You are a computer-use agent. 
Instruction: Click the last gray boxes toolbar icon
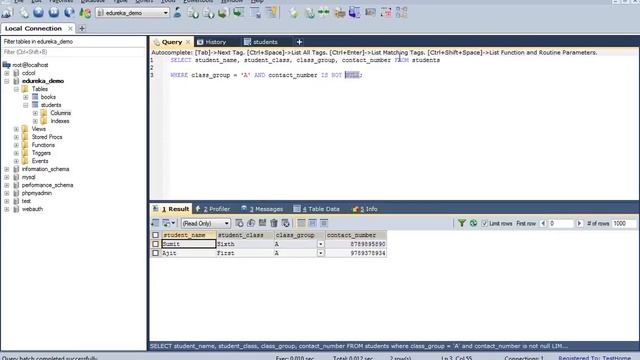pos(402,13)
